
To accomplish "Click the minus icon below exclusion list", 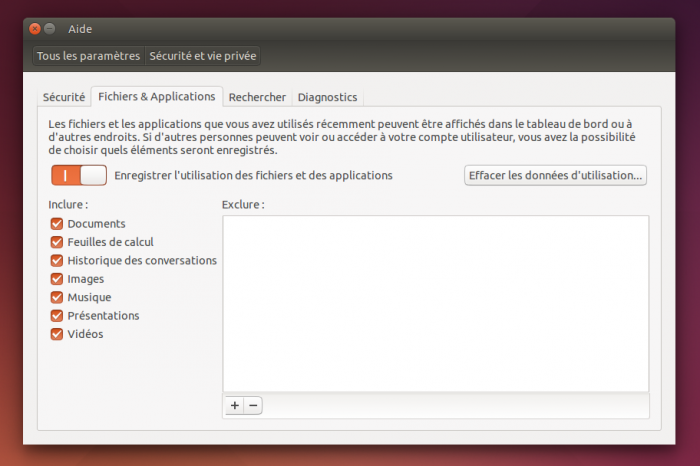I will click(x=253, y=406).
